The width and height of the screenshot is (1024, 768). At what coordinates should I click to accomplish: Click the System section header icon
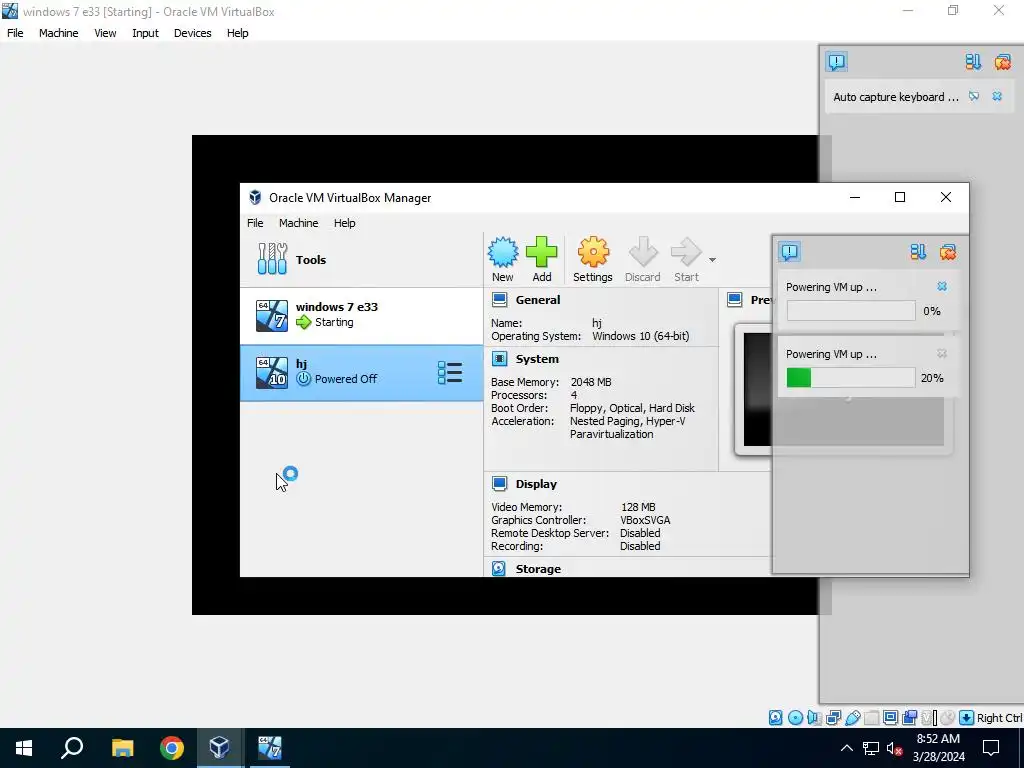point(500,359)
